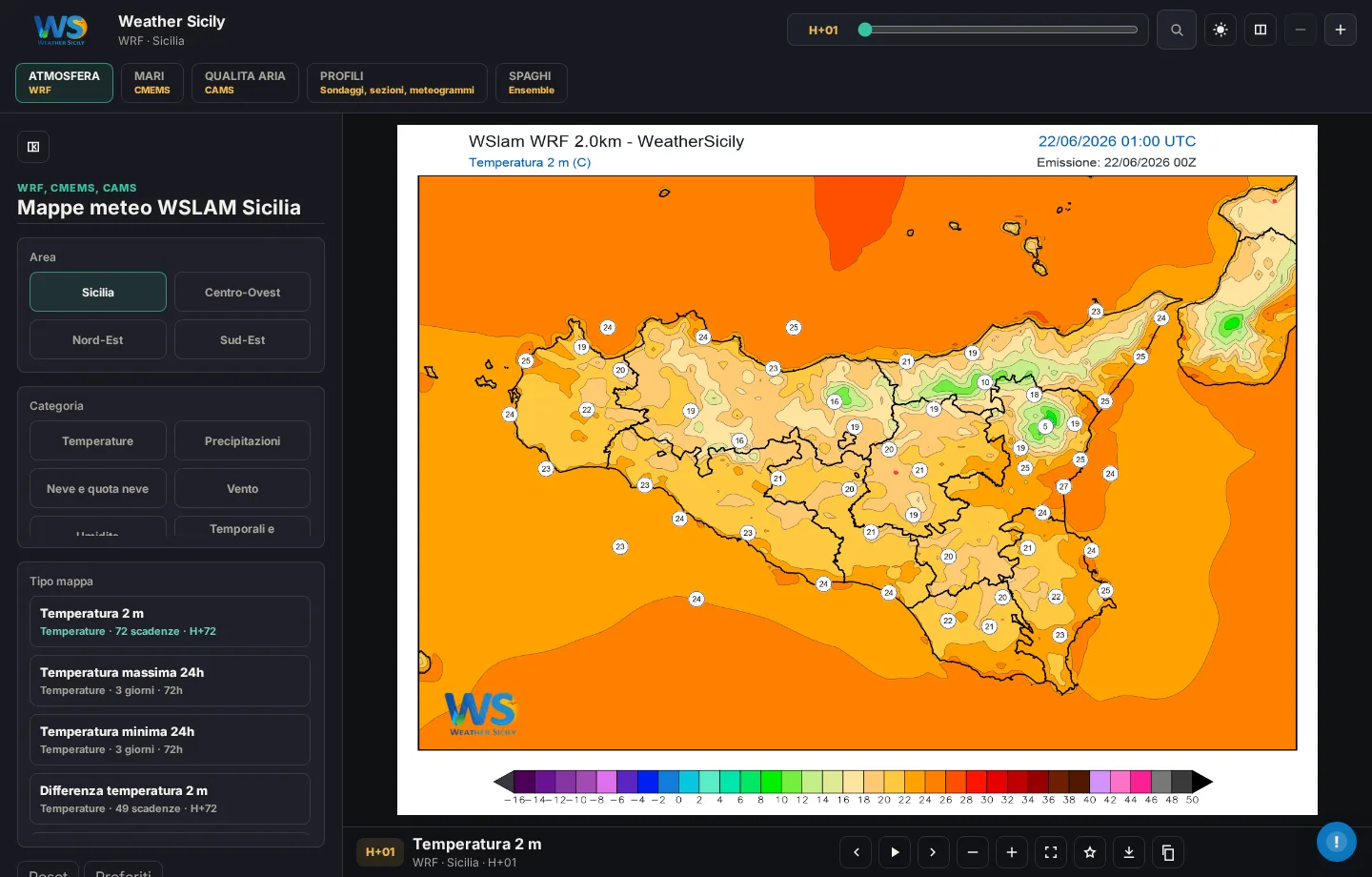Open the blue alert info button
Viewport: 1372px width, 877px height.
[x=1337, y=842]
